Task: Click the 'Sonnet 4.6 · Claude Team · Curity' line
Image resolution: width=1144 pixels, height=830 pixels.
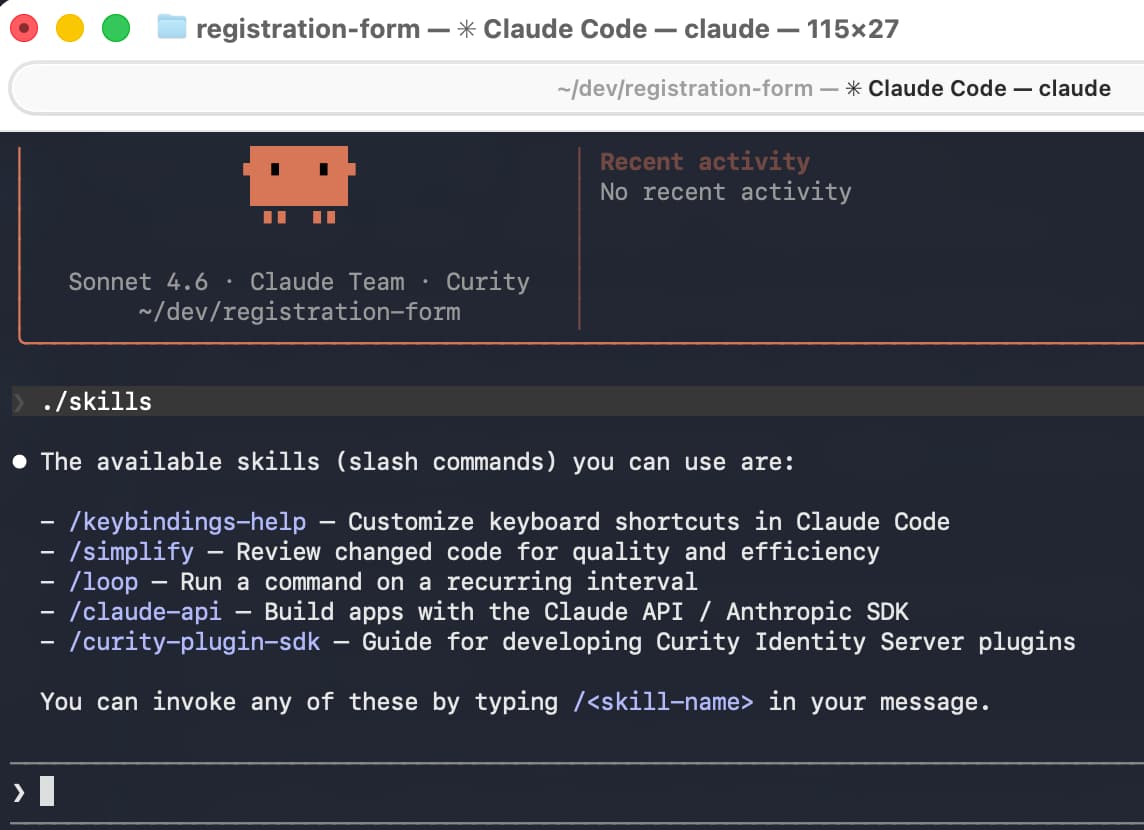Action: (x=299, y=282)
